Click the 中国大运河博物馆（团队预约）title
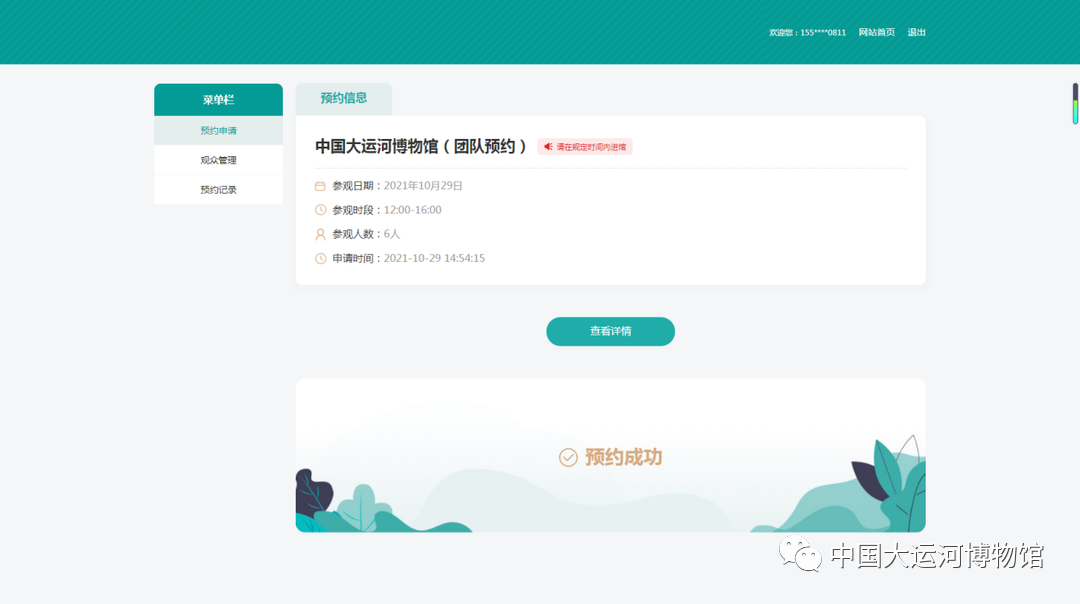This screenshot has height=604, width=1080. pos(421,146)
